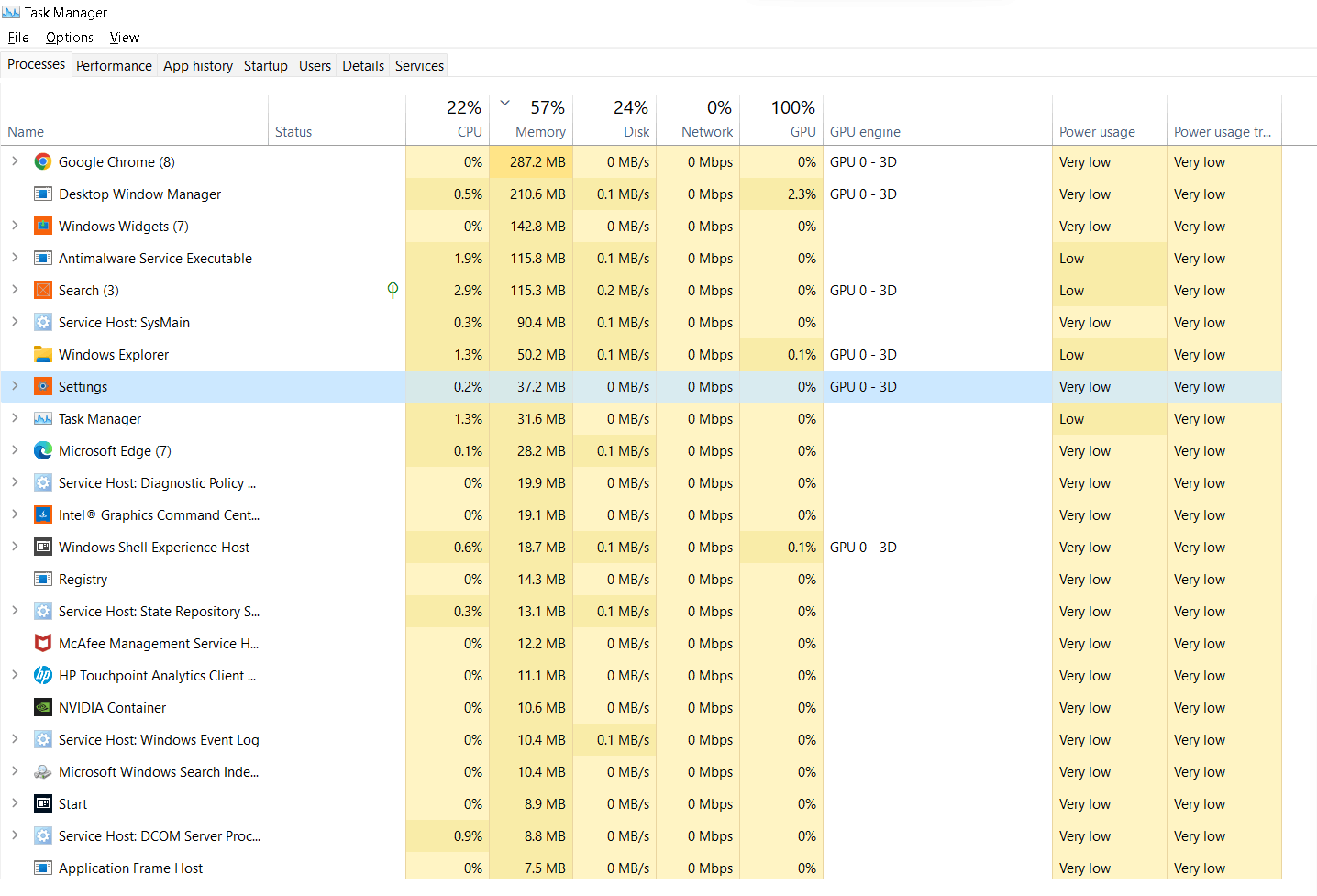
Task: Open the Options menu
Action: pos(69,38)
